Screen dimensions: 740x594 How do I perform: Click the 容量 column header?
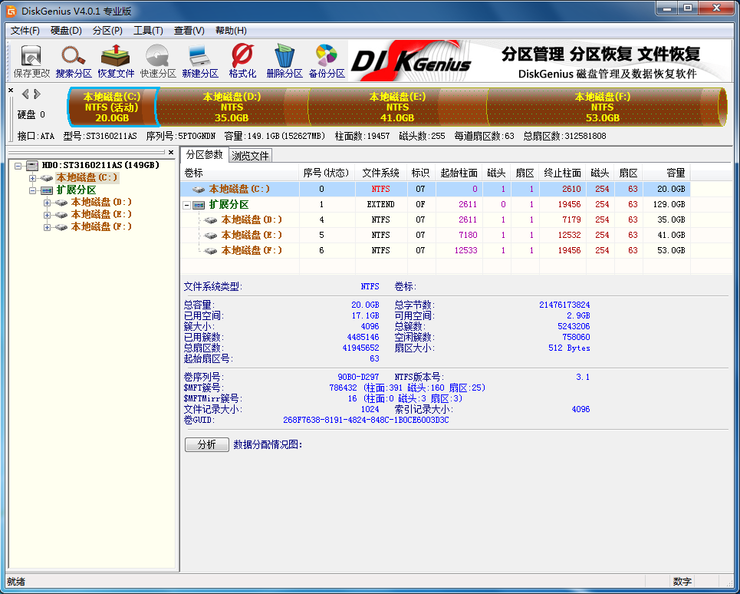tap(676, 173)
